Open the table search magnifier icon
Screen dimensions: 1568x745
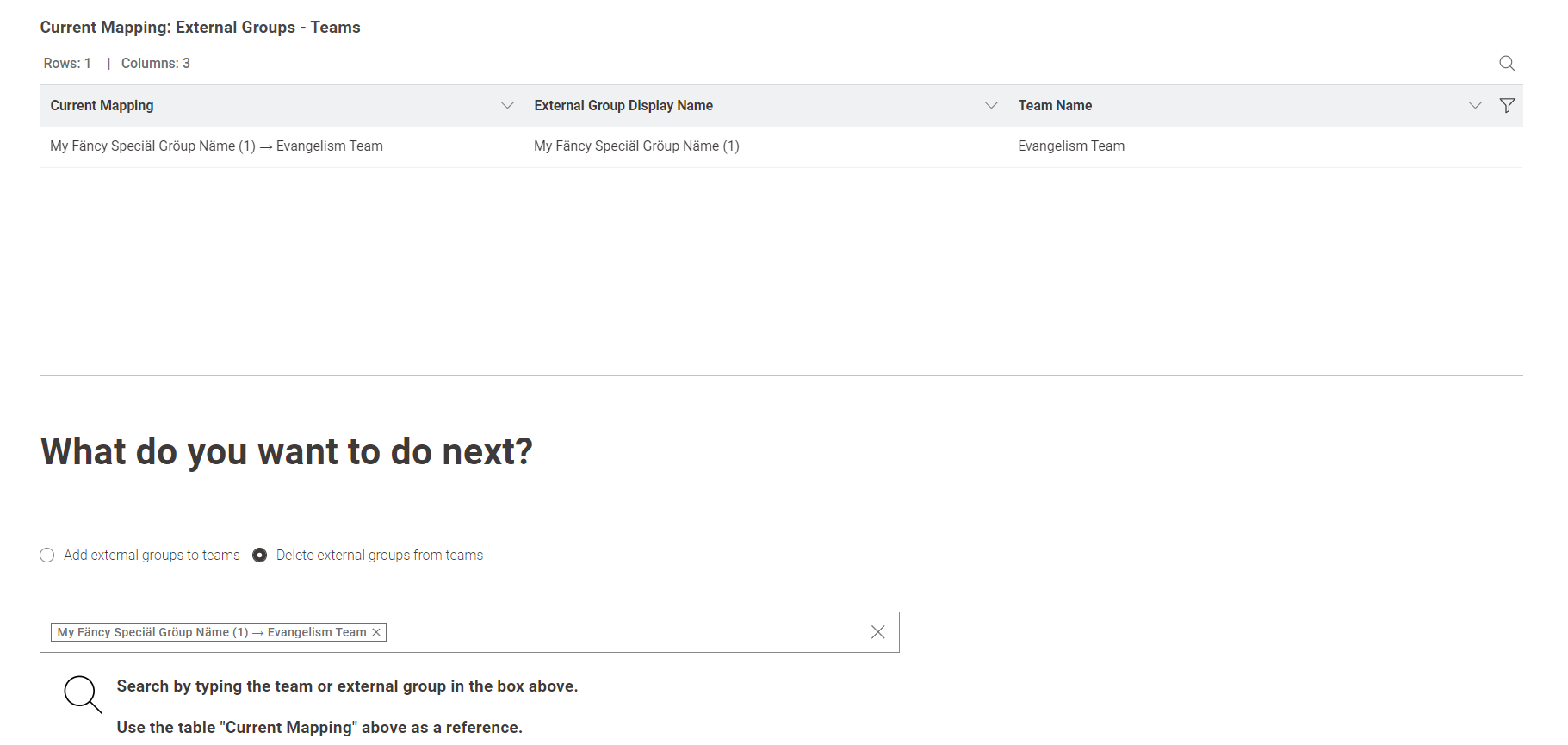click(1507, 64)
